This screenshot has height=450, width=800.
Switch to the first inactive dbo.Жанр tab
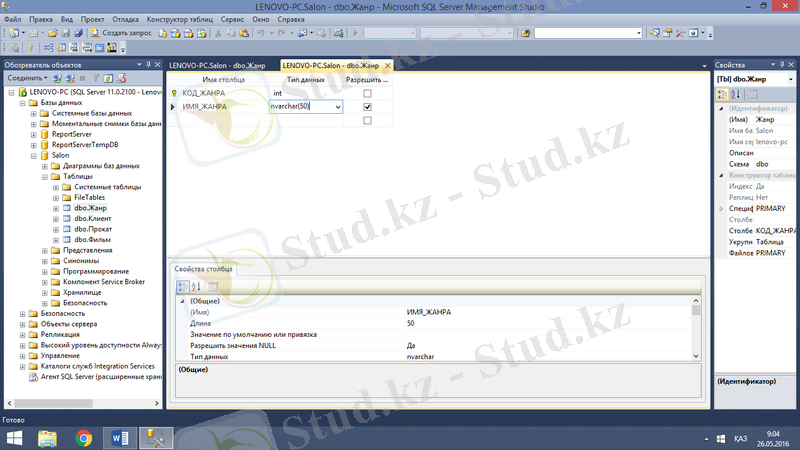click(217, 65)
